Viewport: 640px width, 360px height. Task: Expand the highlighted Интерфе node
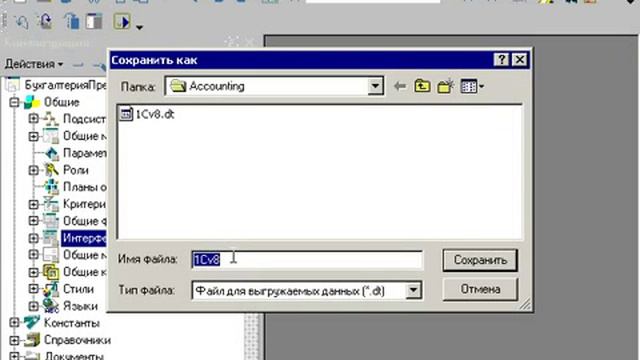click(x=33, y=238)
